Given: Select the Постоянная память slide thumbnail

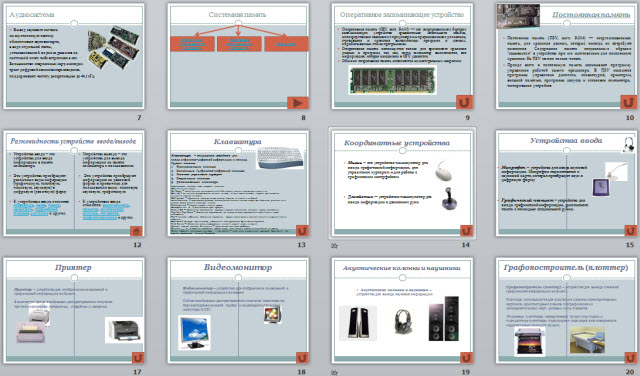Looking at the screenshot, I should pyautogui.click(x=567, y=56).
